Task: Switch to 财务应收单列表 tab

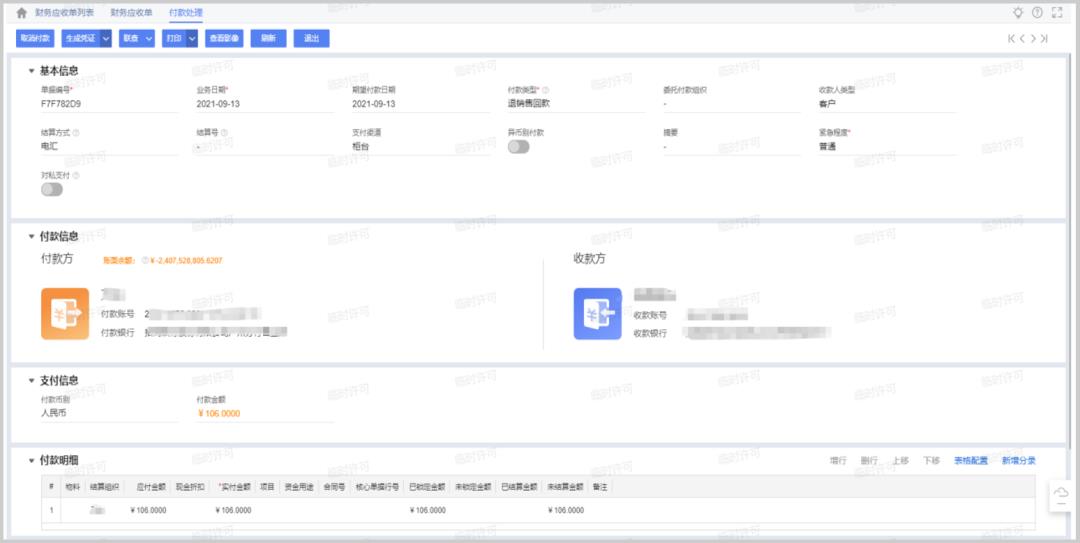Action: (x=64, y=13)
